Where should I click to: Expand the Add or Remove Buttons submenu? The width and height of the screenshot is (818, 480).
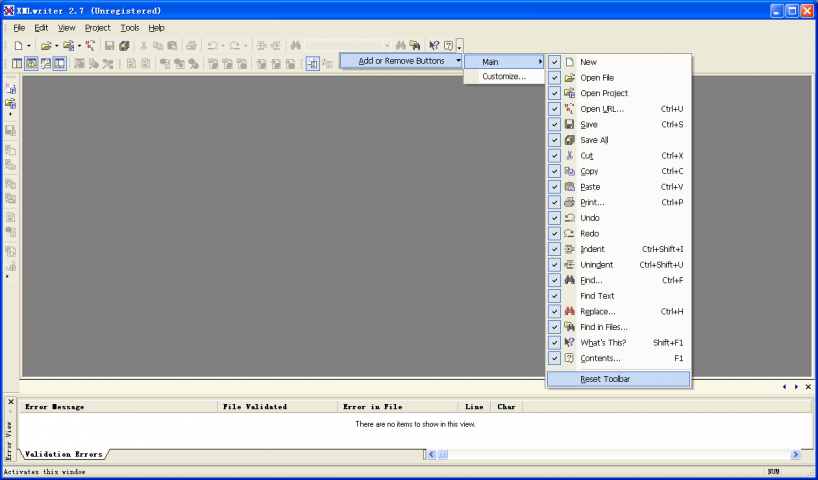tap(401, 61)
